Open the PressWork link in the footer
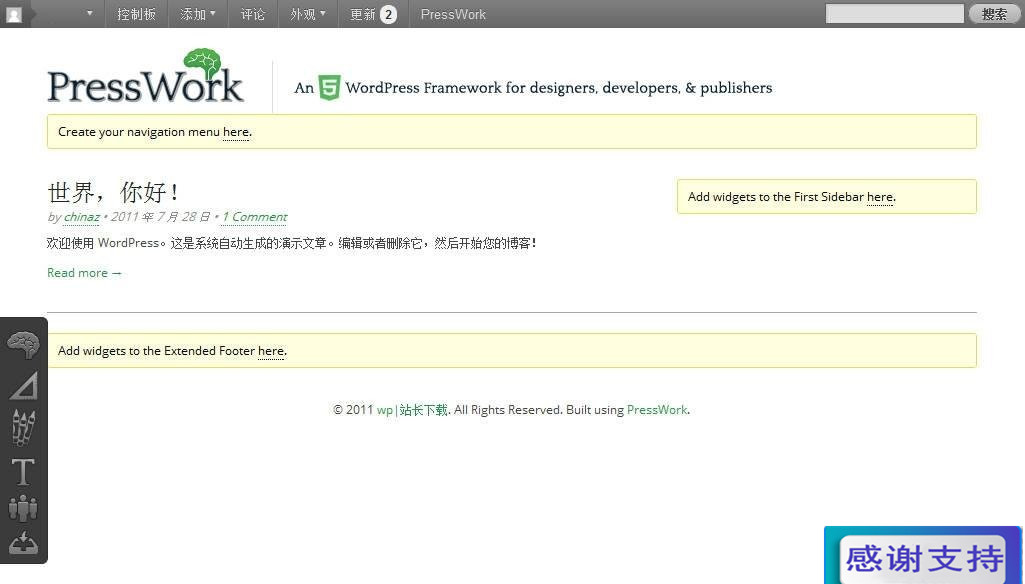 click(x=657, y=410)
